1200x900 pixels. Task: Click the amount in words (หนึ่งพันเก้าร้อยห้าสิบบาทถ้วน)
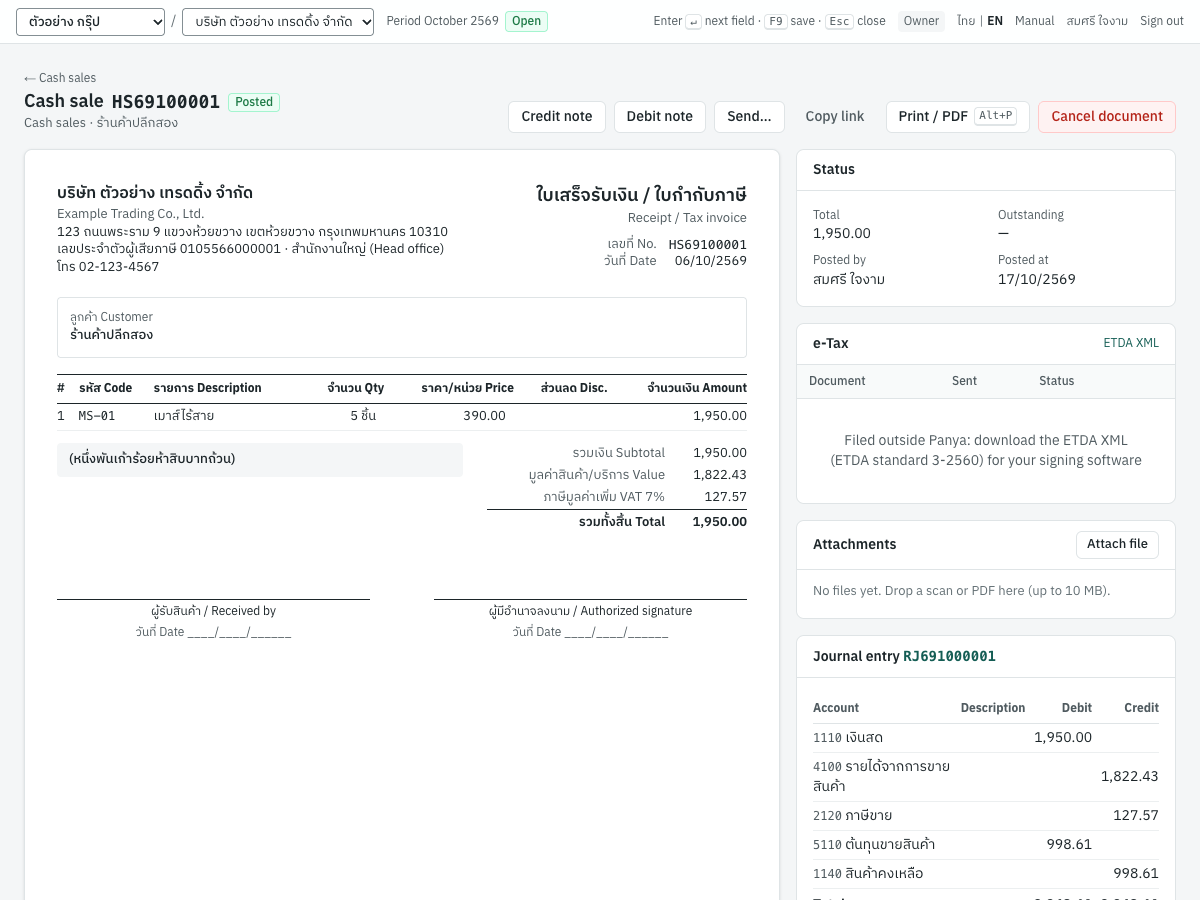(x=152, y=459)
